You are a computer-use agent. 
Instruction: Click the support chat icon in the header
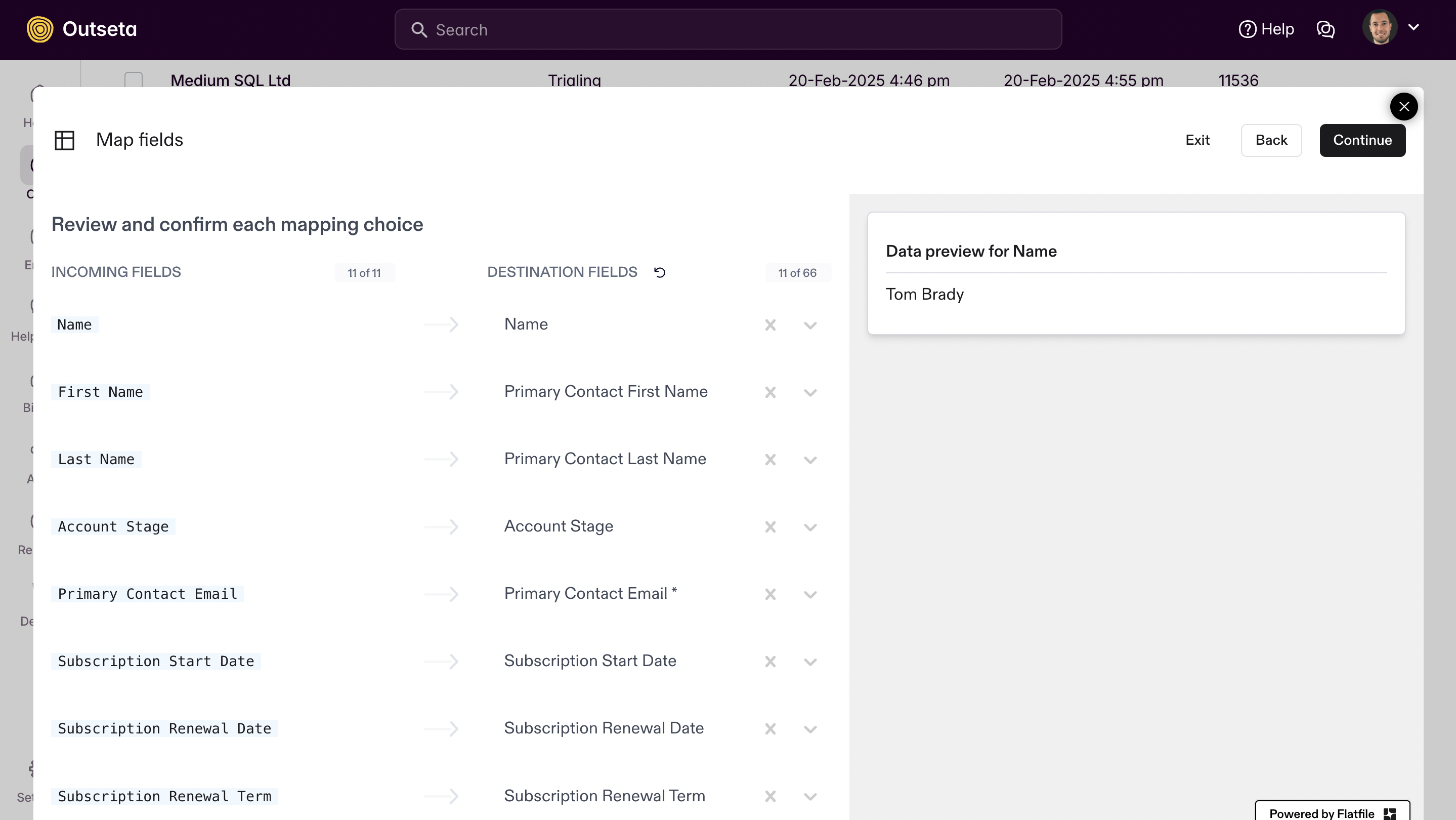[x=1325, y=29]
